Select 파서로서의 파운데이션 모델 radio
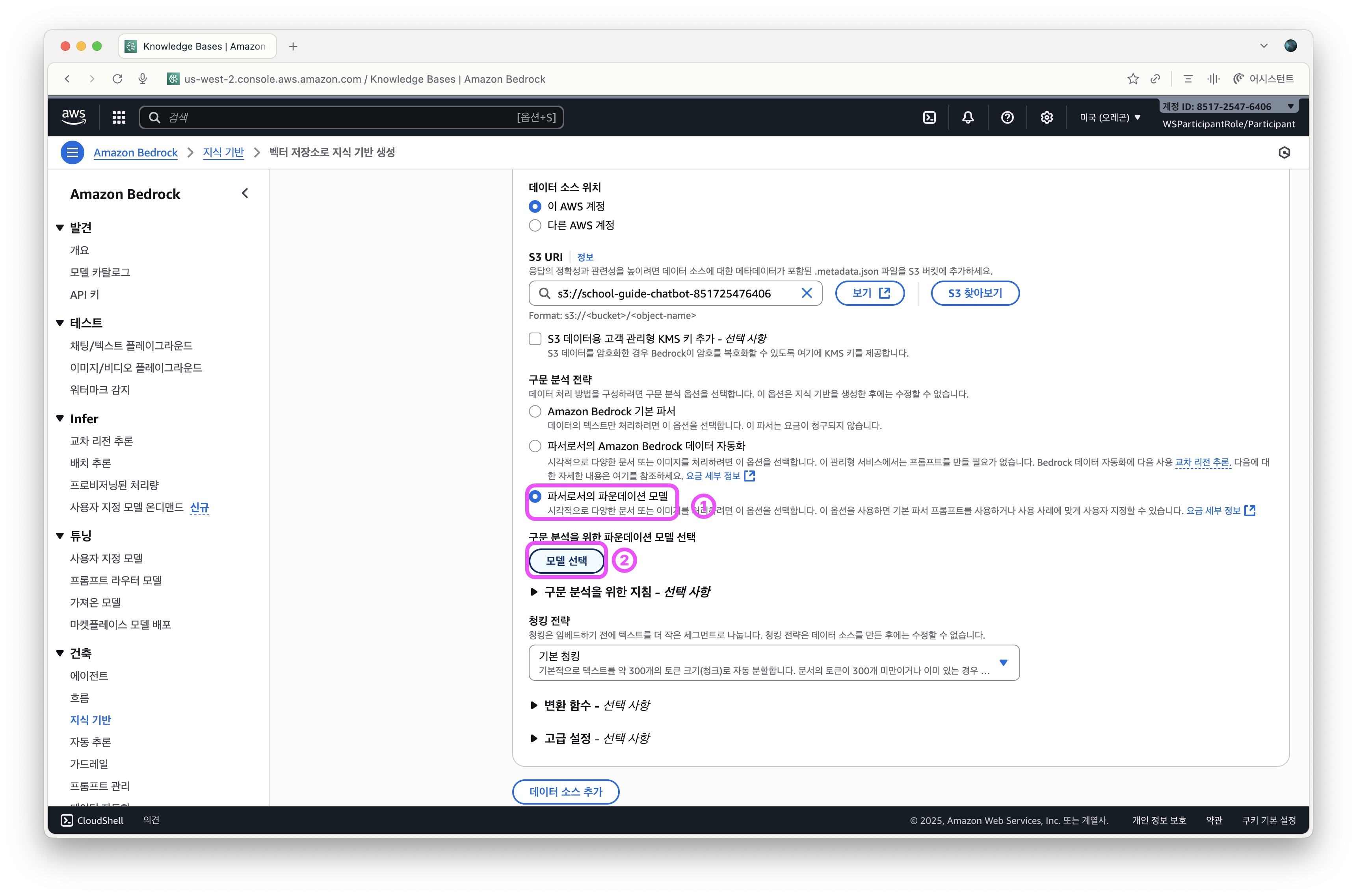The height and width of the screenshot is (896, 1357). coord(535,496)
